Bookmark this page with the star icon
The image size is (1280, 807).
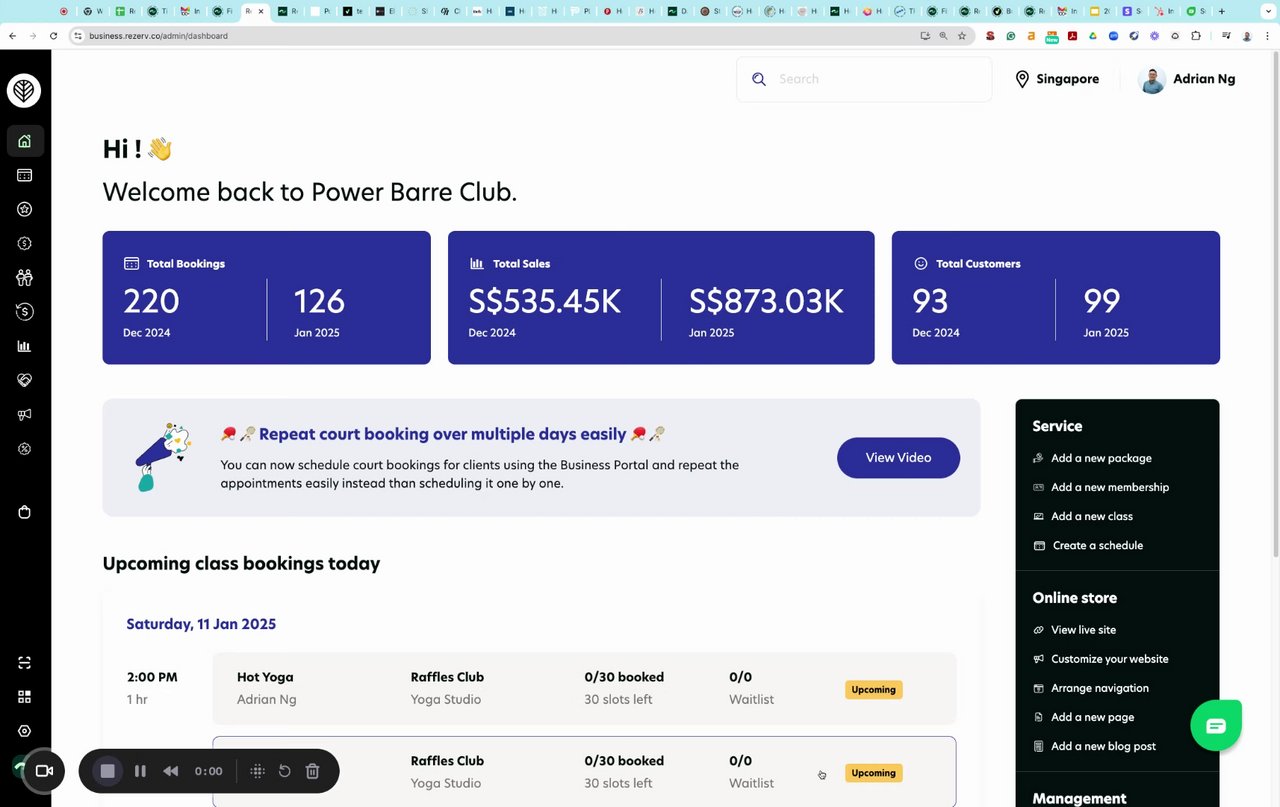pos(962,36)
